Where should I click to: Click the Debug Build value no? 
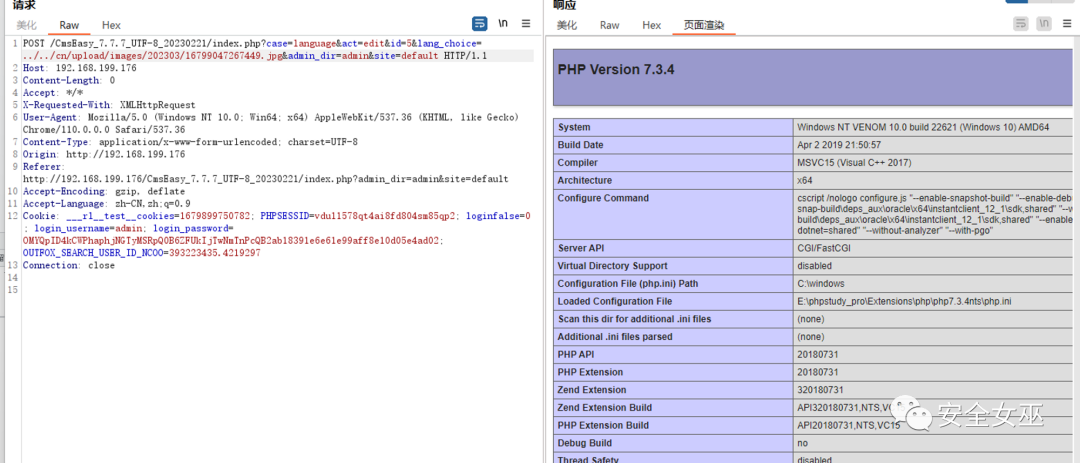[802, 443]
